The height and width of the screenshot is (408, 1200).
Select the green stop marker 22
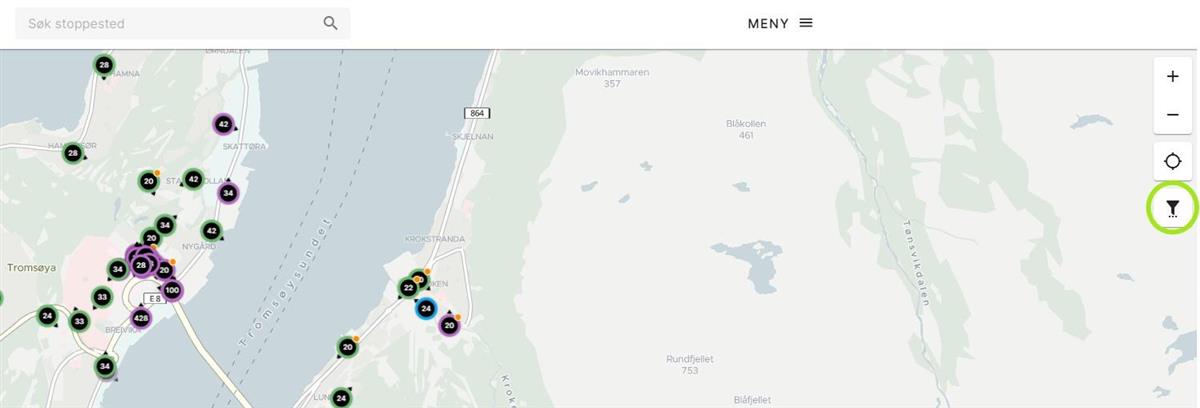408,288
